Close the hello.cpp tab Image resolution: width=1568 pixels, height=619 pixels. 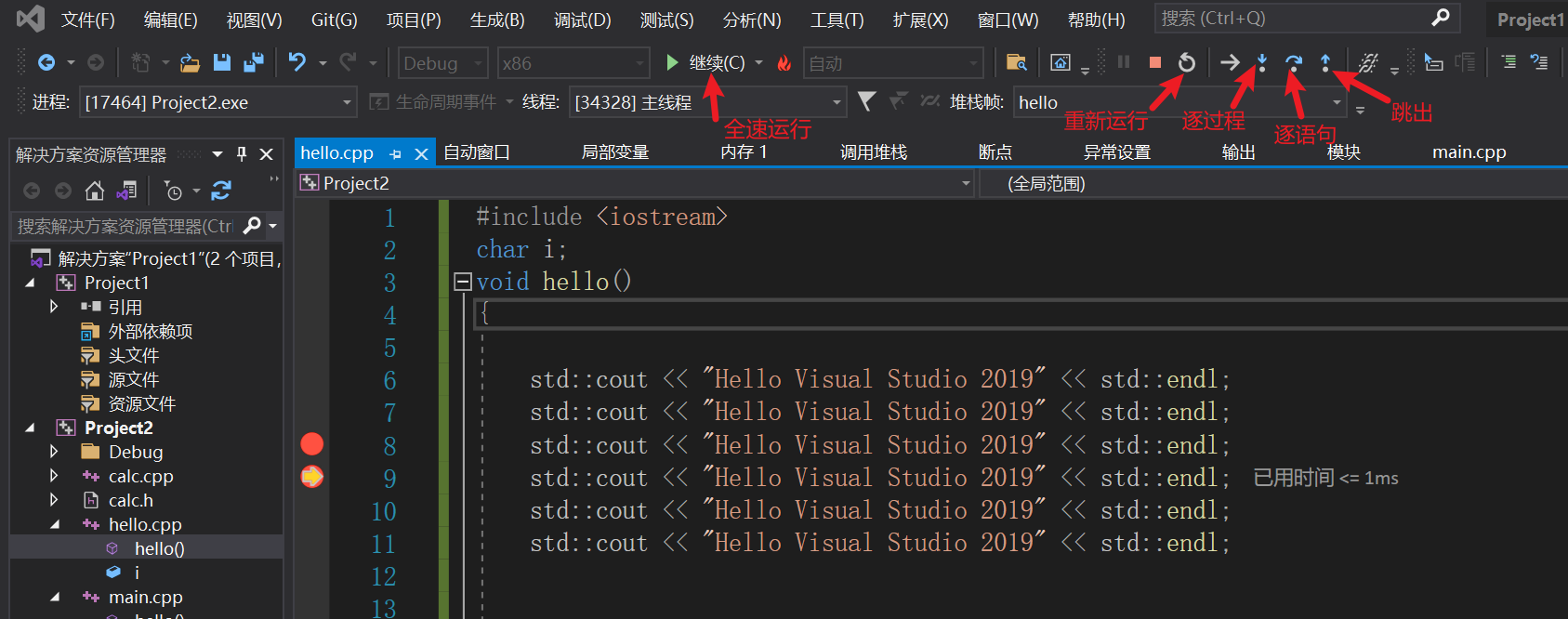(421, 154)
